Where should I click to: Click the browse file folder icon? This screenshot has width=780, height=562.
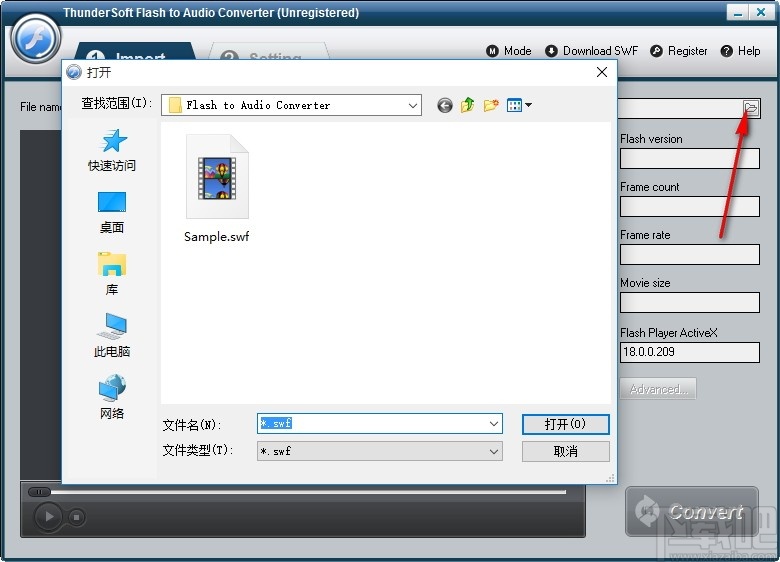tap(751, 107)
